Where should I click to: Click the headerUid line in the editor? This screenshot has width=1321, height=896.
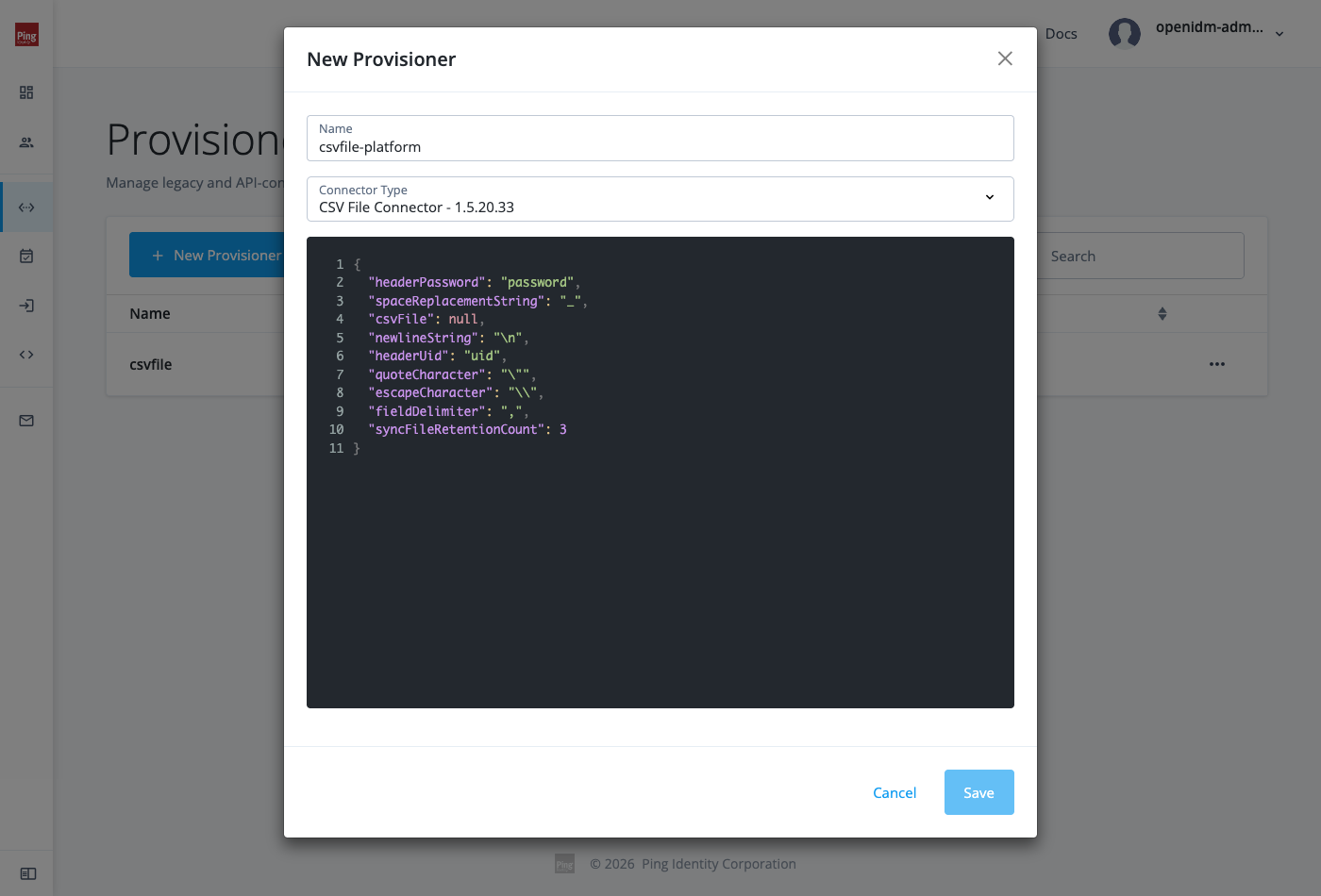[x=437, y=356]
